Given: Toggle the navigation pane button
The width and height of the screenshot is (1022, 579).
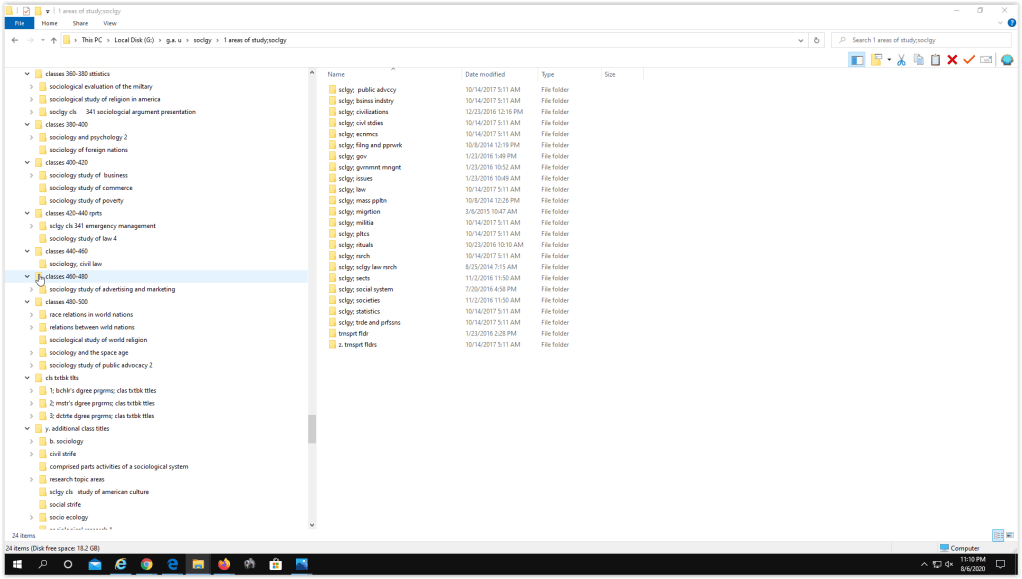Looking at the screenshot, I should tap(857, 60).
